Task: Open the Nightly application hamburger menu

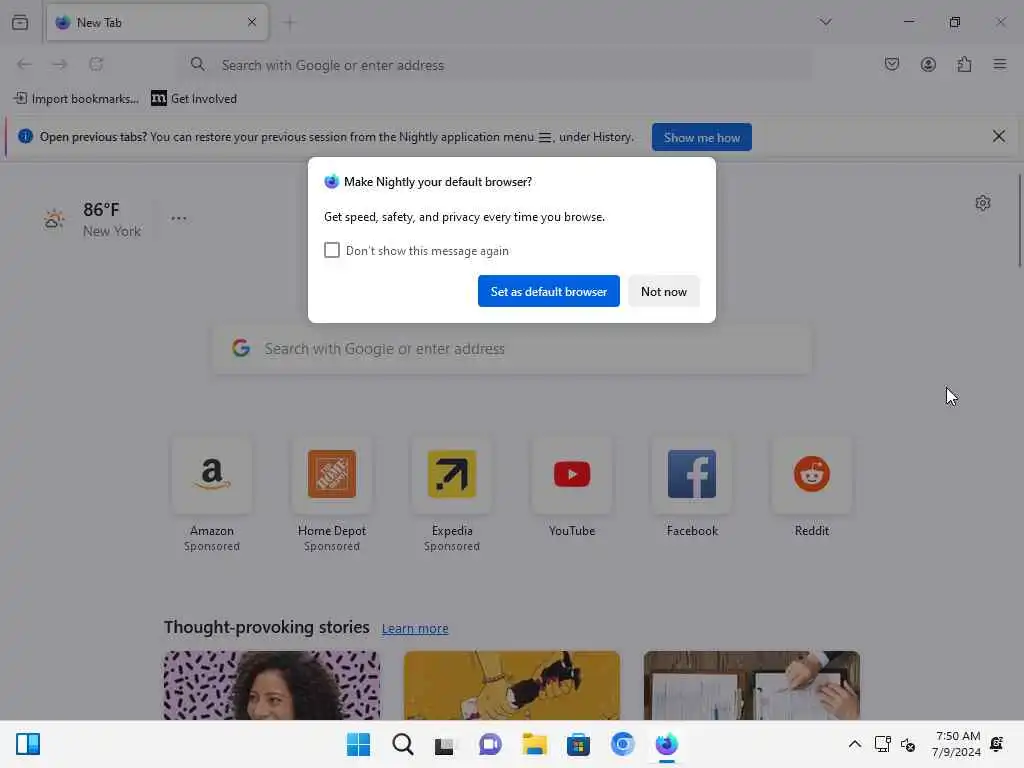Action: pyautogui.click(x=1000, y=64)
